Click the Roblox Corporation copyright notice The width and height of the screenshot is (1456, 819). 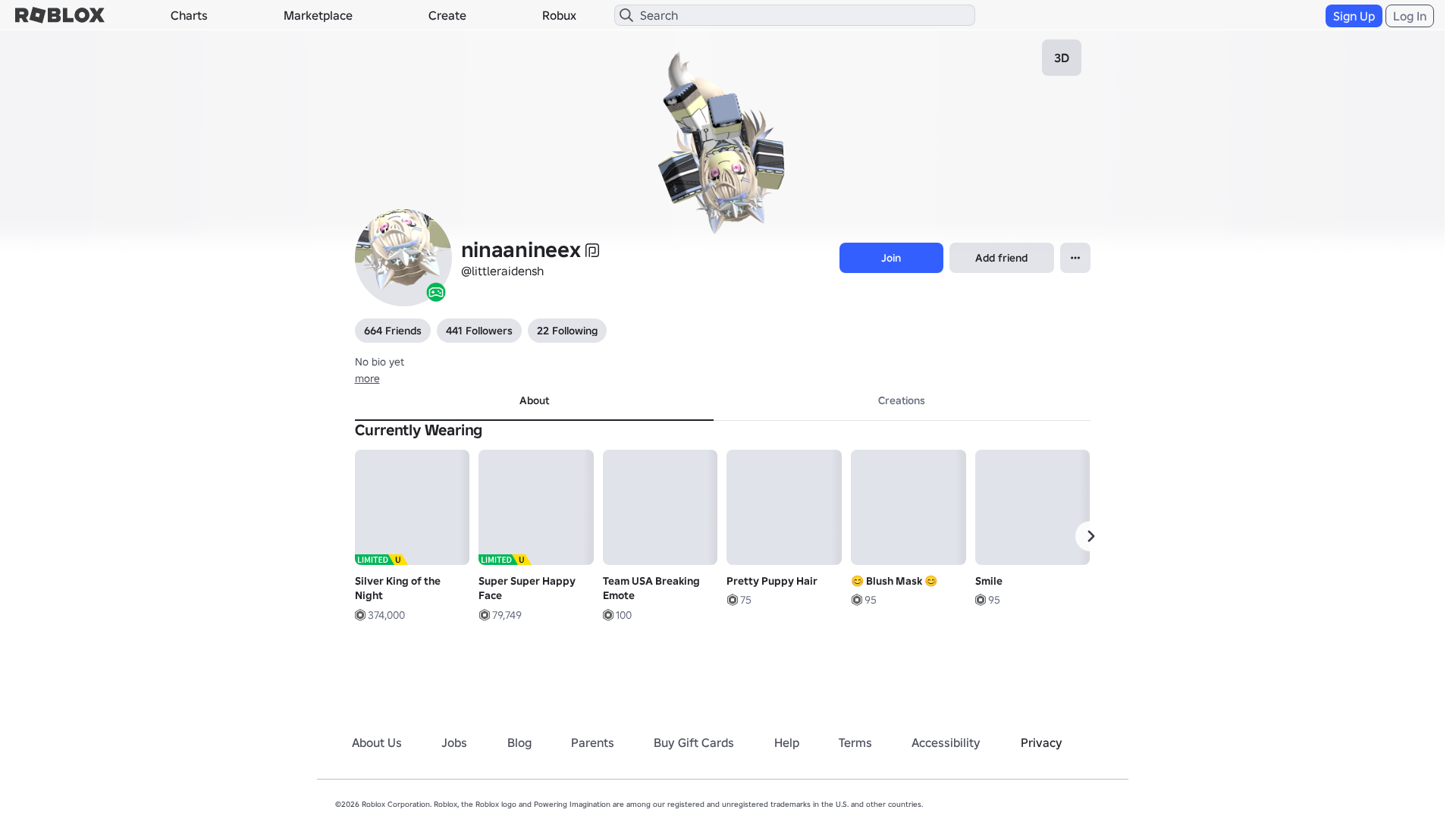(x=629, y=805)
